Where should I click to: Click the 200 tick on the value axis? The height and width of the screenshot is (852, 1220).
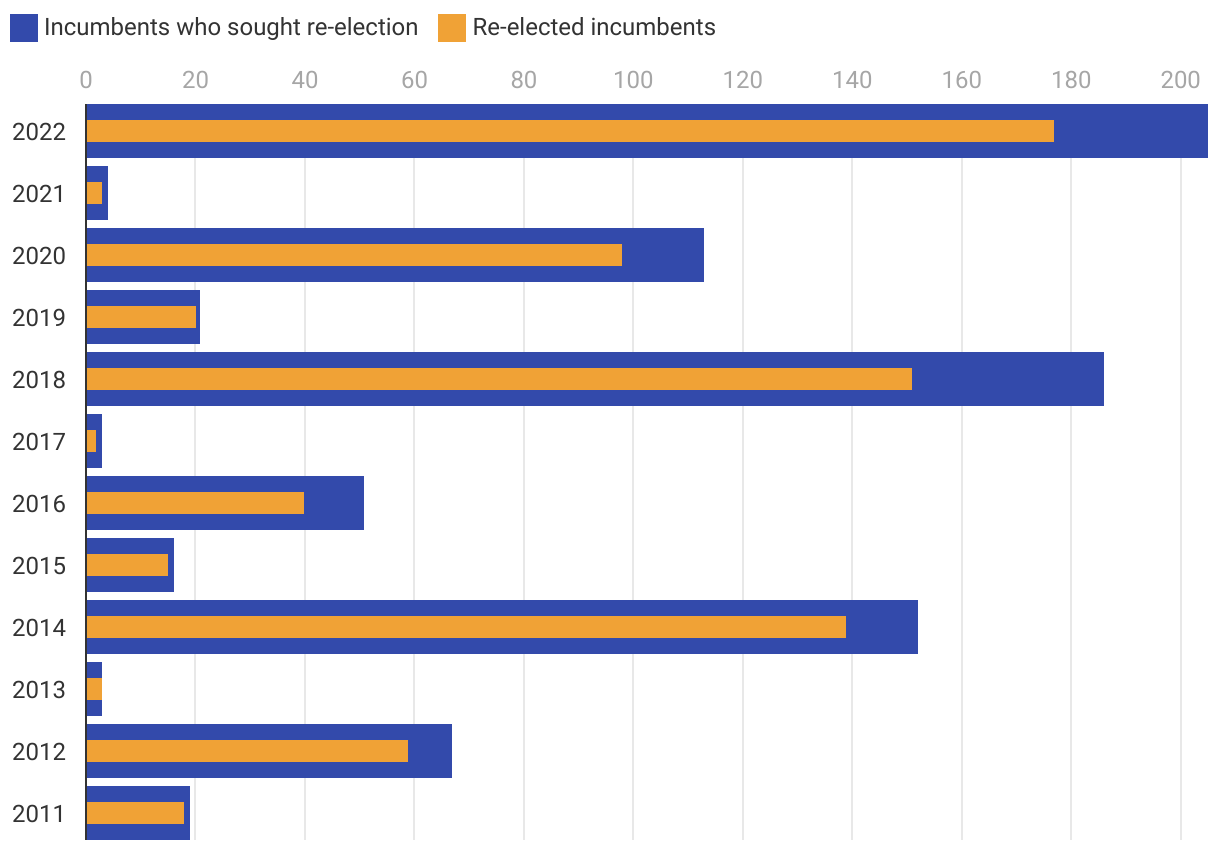(1180, 80)
